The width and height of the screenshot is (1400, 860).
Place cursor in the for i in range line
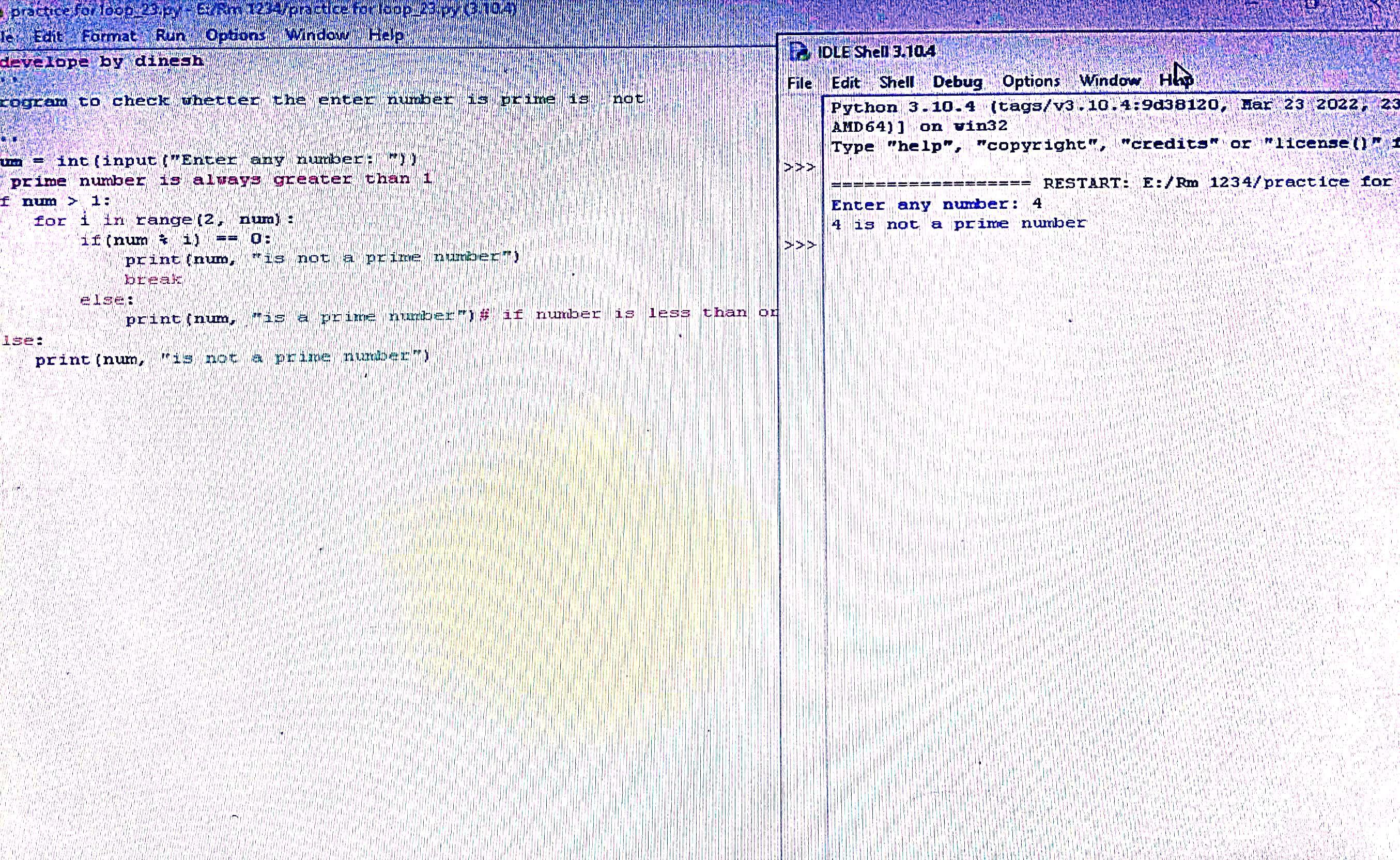pos(164,220)
